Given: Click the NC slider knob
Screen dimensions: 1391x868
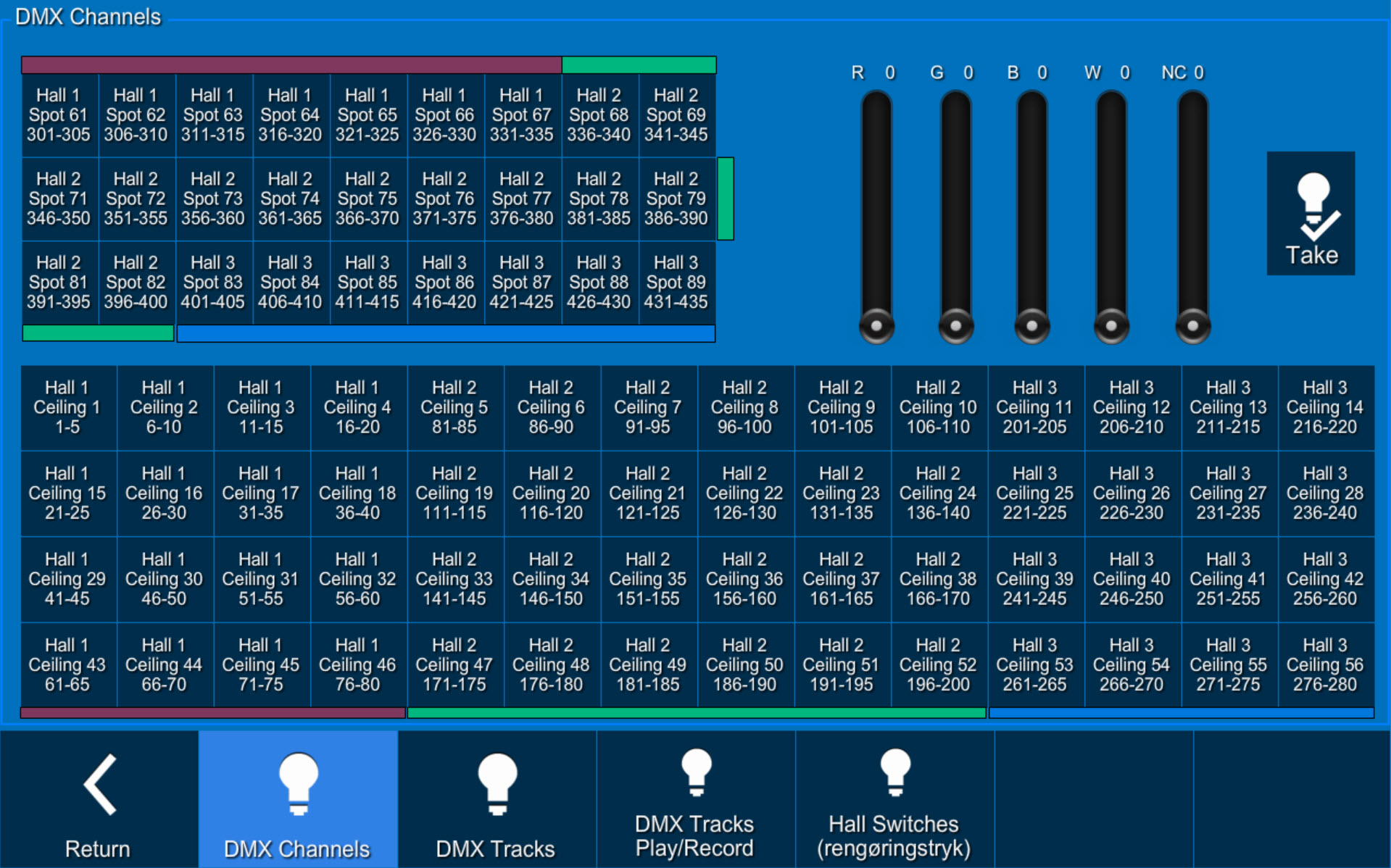Looking at the screenshot, I should click(1192, 325).
